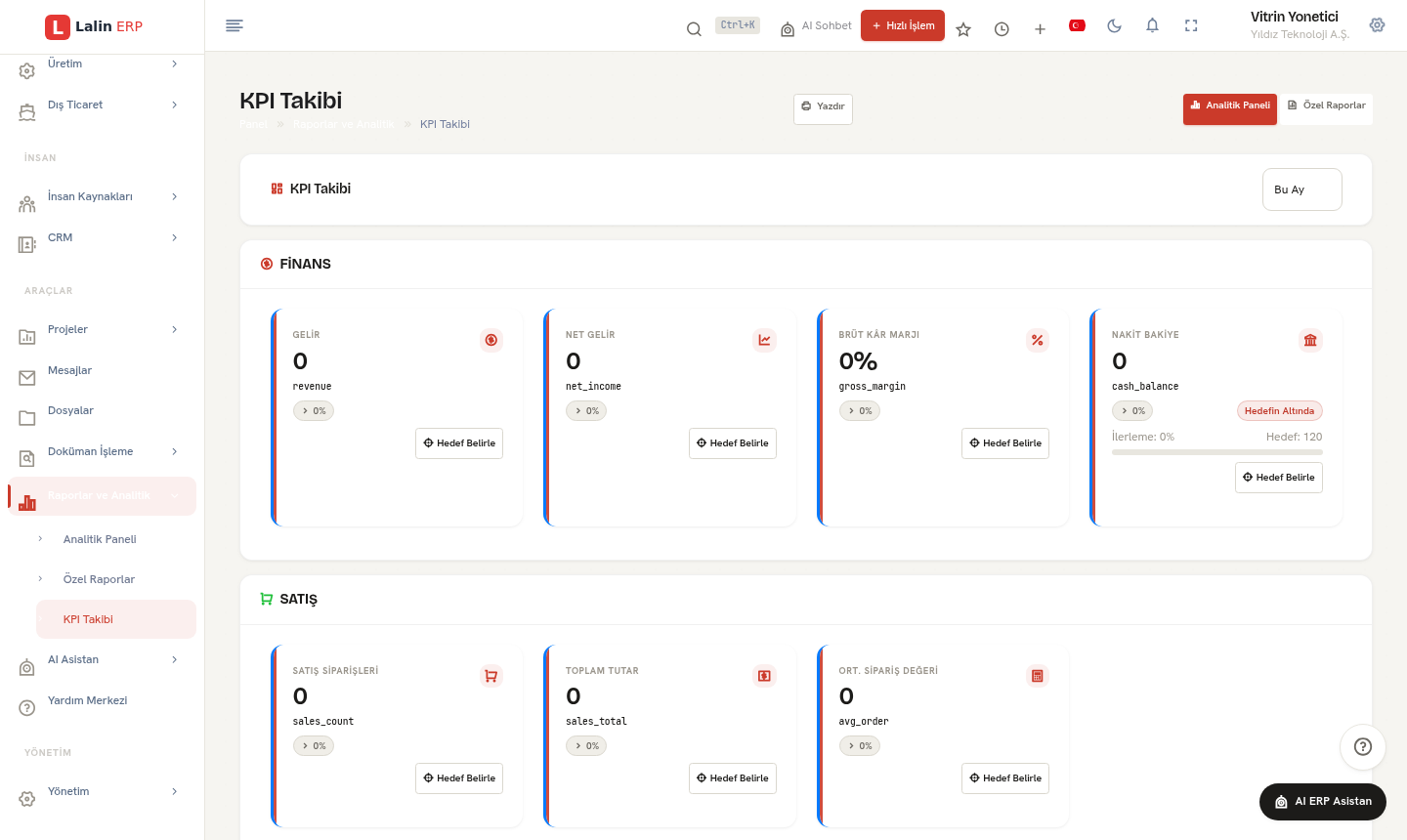
Task: Click the Toplam Tutar money icon
Action: point(764,676)
